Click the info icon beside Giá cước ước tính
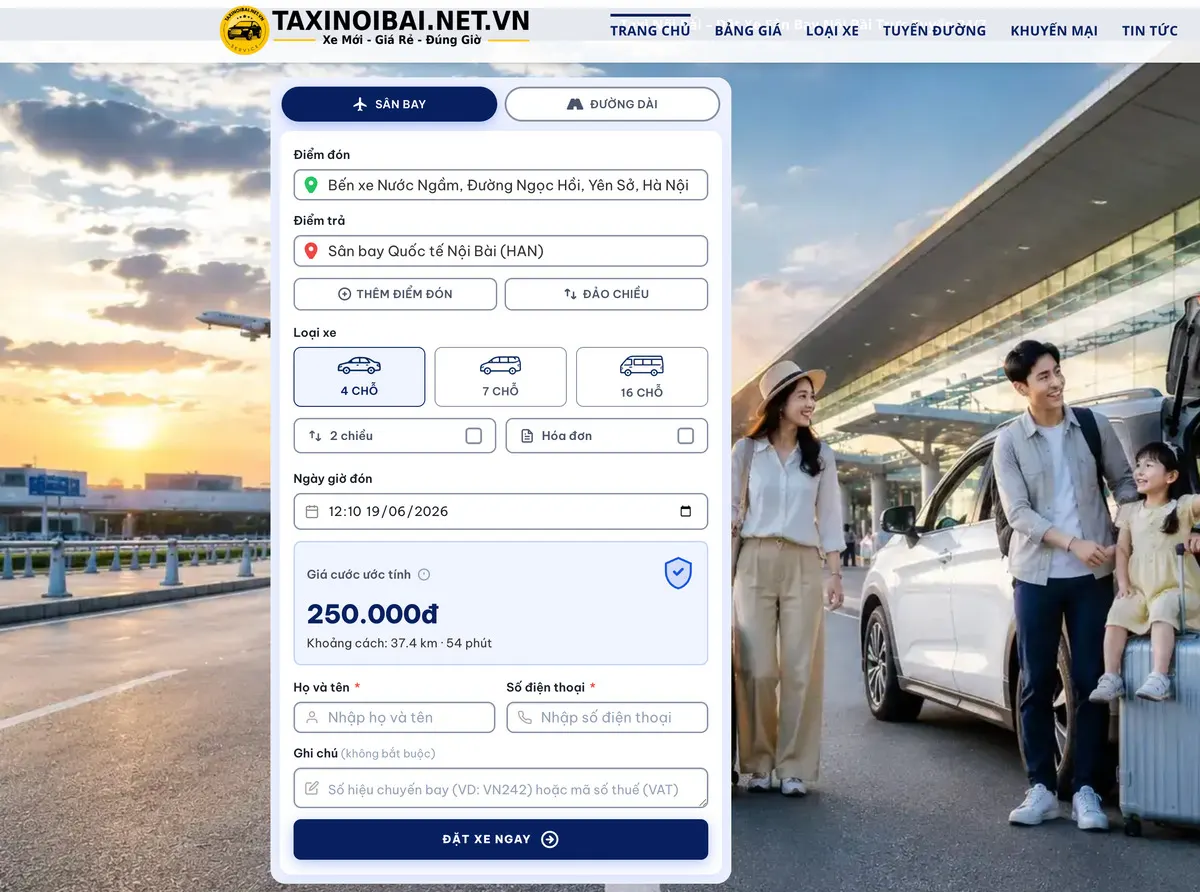The width and height of the screenshot is (1200, 892). coord(424,574)
